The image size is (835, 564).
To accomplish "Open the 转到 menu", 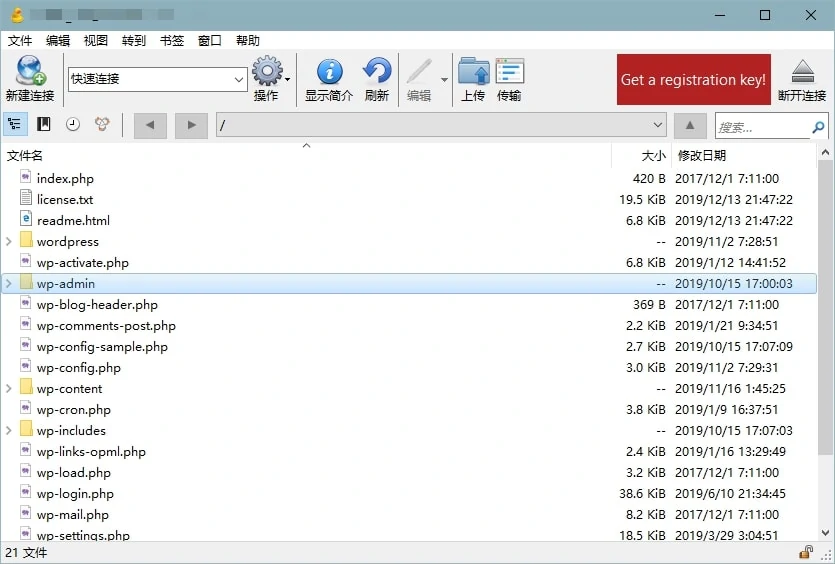I will pos(134,41).
